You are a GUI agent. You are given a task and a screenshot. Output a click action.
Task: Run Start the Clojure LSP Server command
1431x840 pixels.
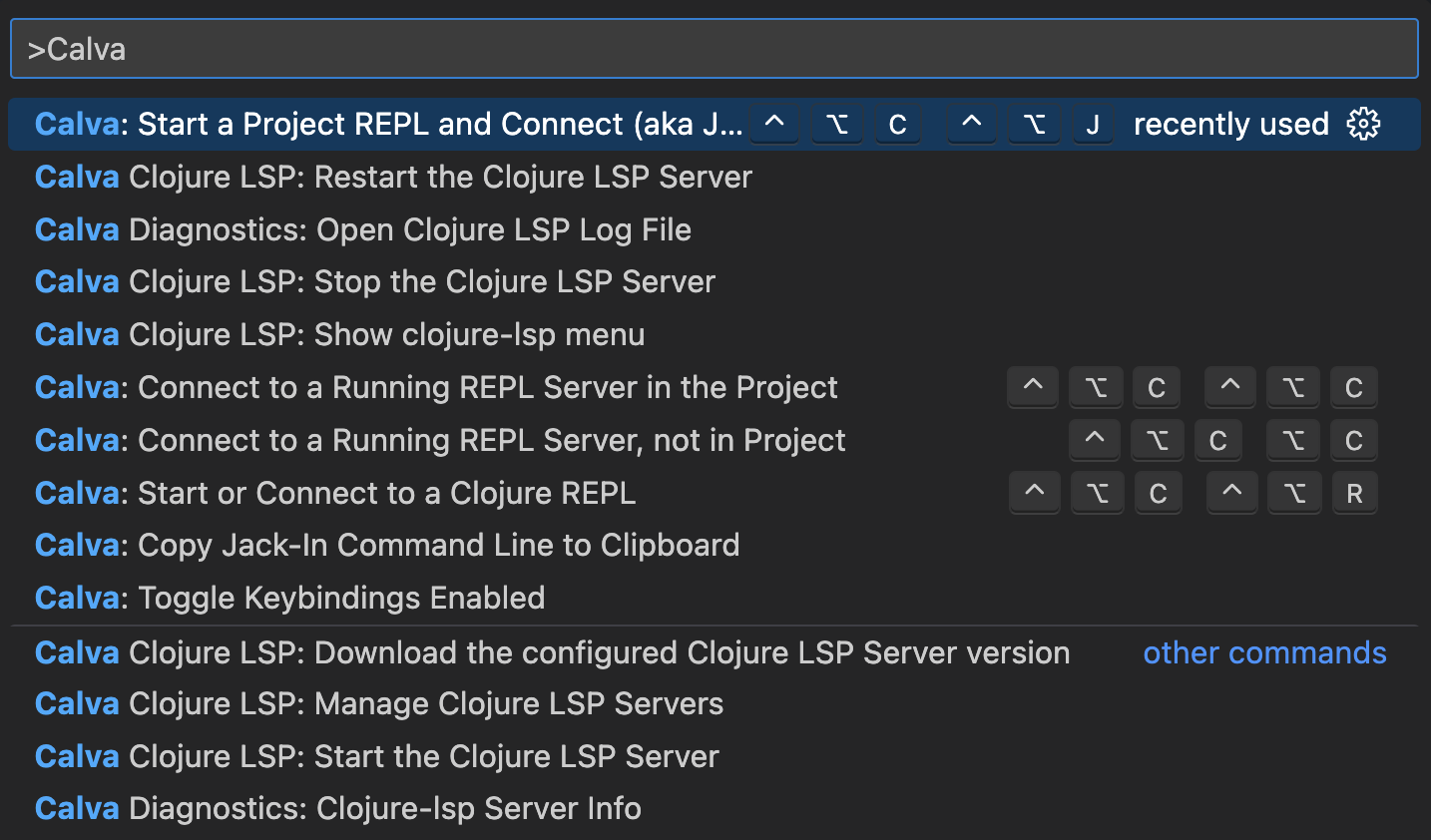(715, 756)
